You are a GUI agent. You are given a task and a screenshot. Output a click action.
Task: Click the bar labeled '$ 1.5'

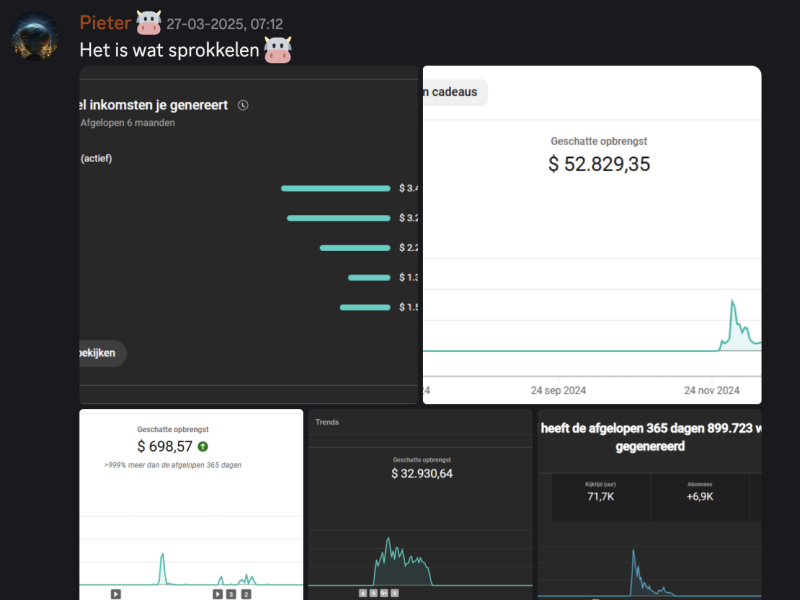[365, 307]
